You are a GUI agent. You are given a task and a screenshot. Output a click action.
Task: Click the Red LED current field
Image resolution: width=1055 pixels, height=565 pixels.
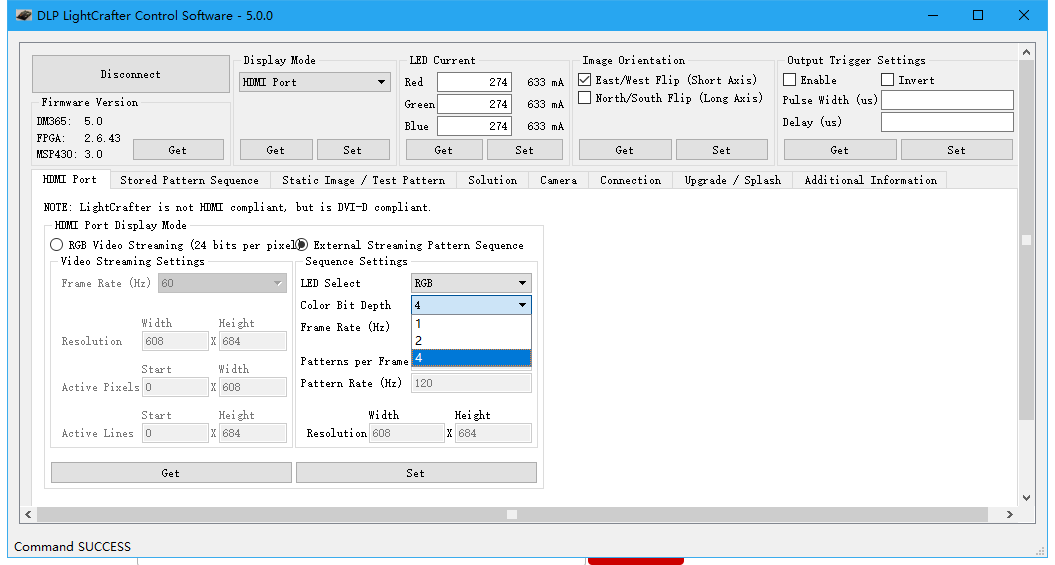(474, 82)
